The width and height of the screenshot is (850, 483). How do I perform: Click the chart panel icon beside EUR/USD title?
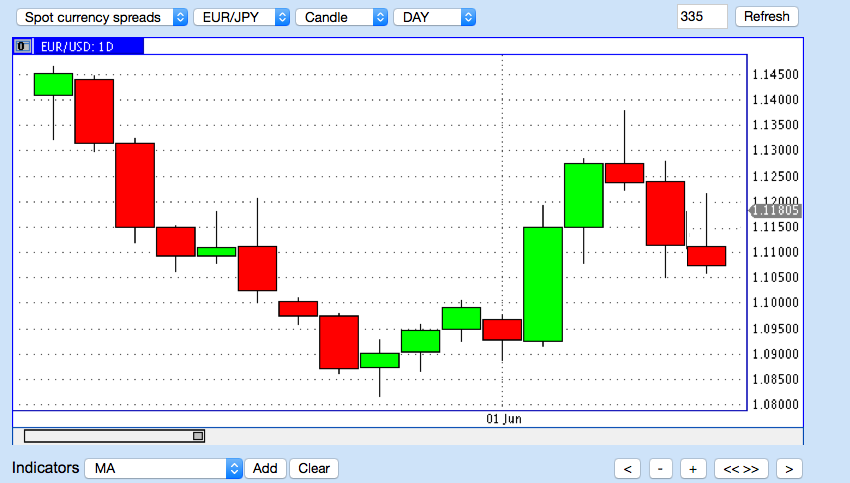tap(23, 47)
